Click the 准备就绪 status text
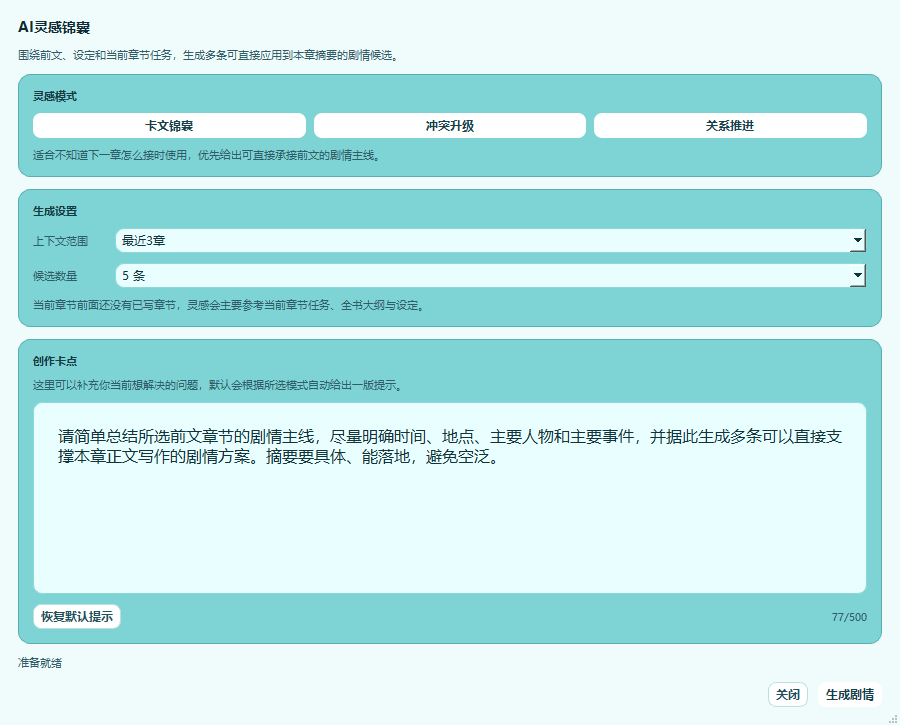Viewport: 900px width, 725px height. coord(40,663)
